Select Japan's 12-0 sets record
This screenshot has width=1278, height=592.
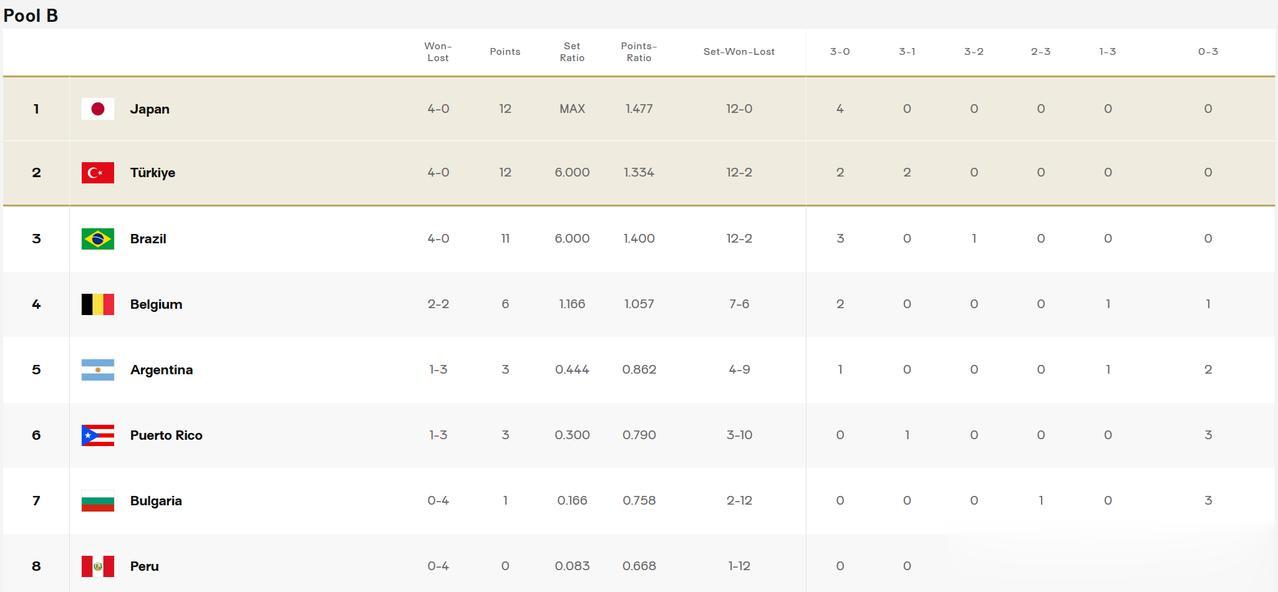tap(739, 109)
